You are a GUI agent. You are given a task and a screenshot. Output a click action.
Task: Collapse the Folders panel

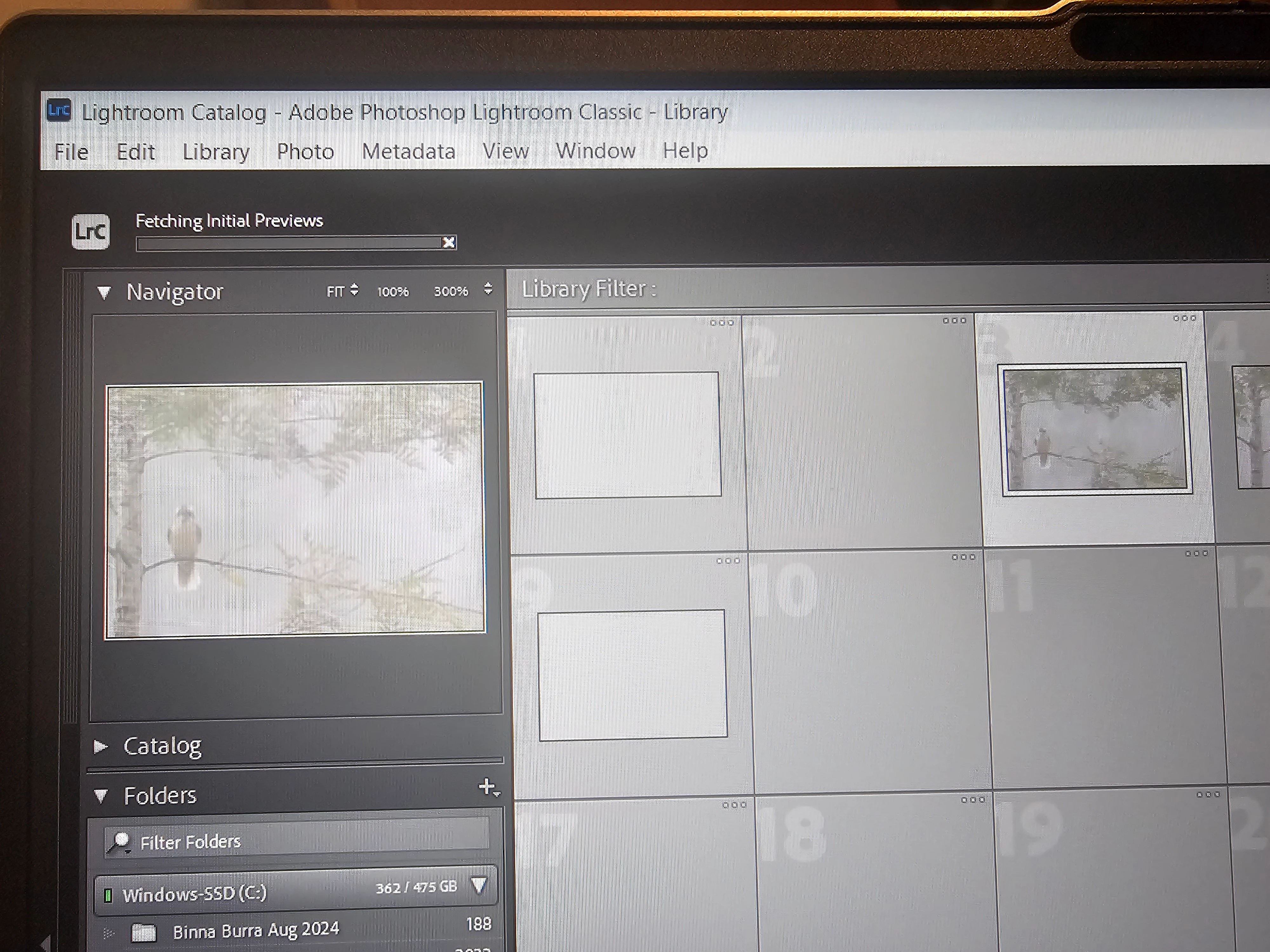point(101,796)
